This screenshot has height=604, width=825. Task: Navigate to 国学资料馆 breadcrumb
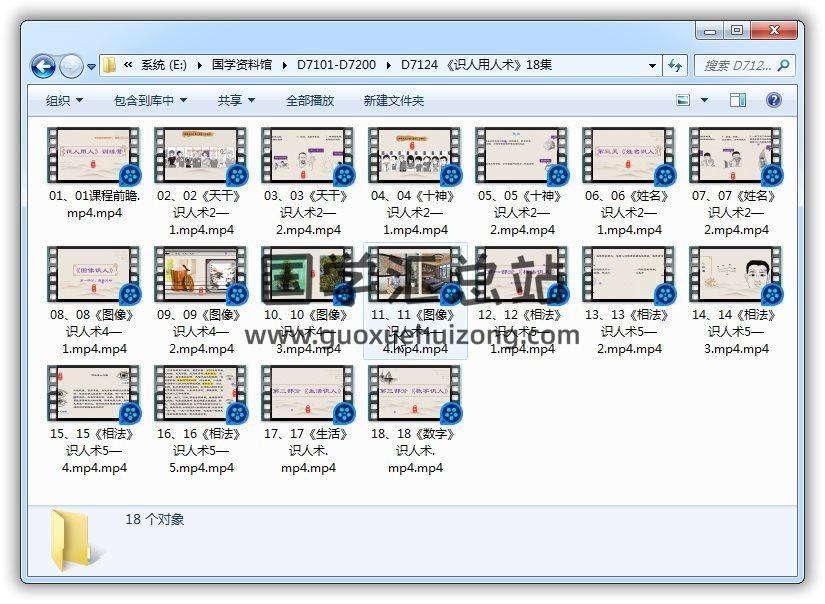[x=242, y=65]
